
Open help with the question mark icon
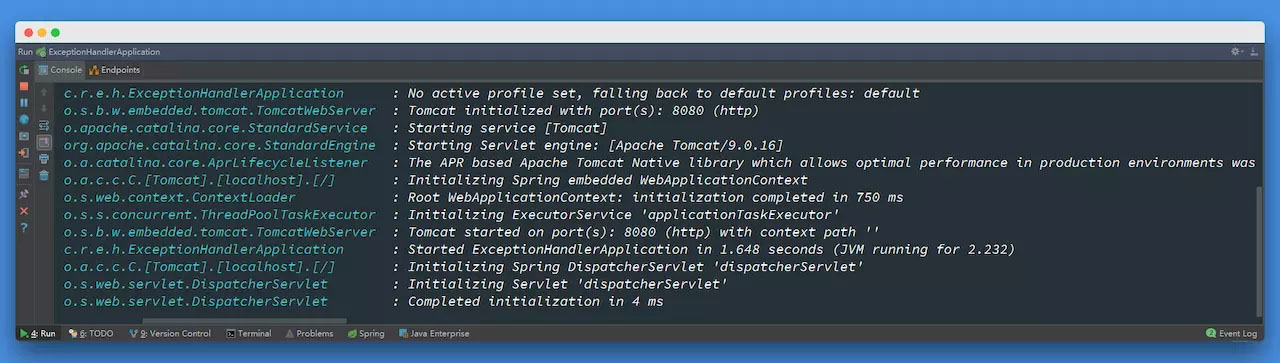tap(24, 228)
